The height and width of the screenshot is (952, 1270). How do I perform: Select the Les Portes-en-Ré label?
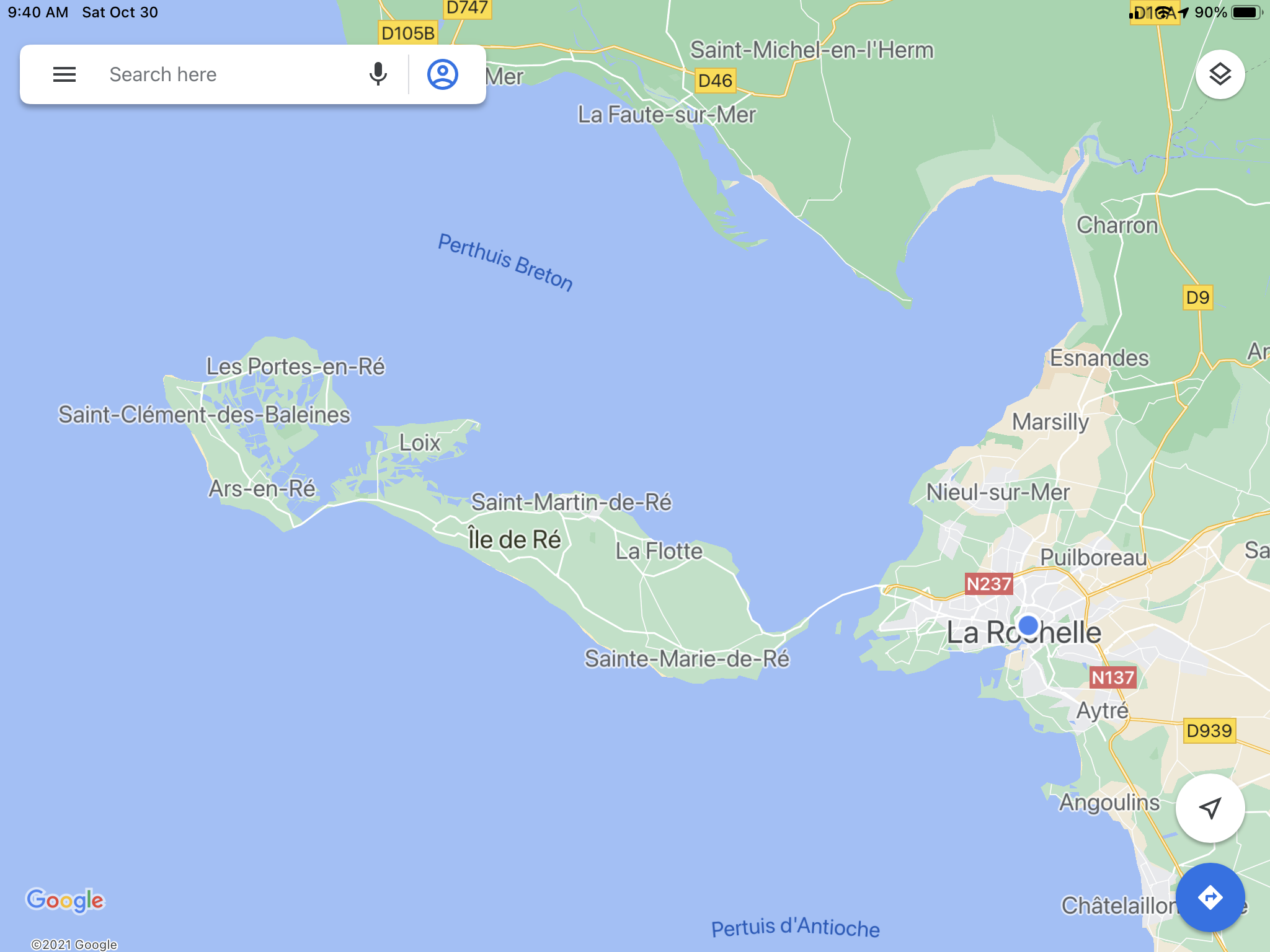[x=296, y=366]
